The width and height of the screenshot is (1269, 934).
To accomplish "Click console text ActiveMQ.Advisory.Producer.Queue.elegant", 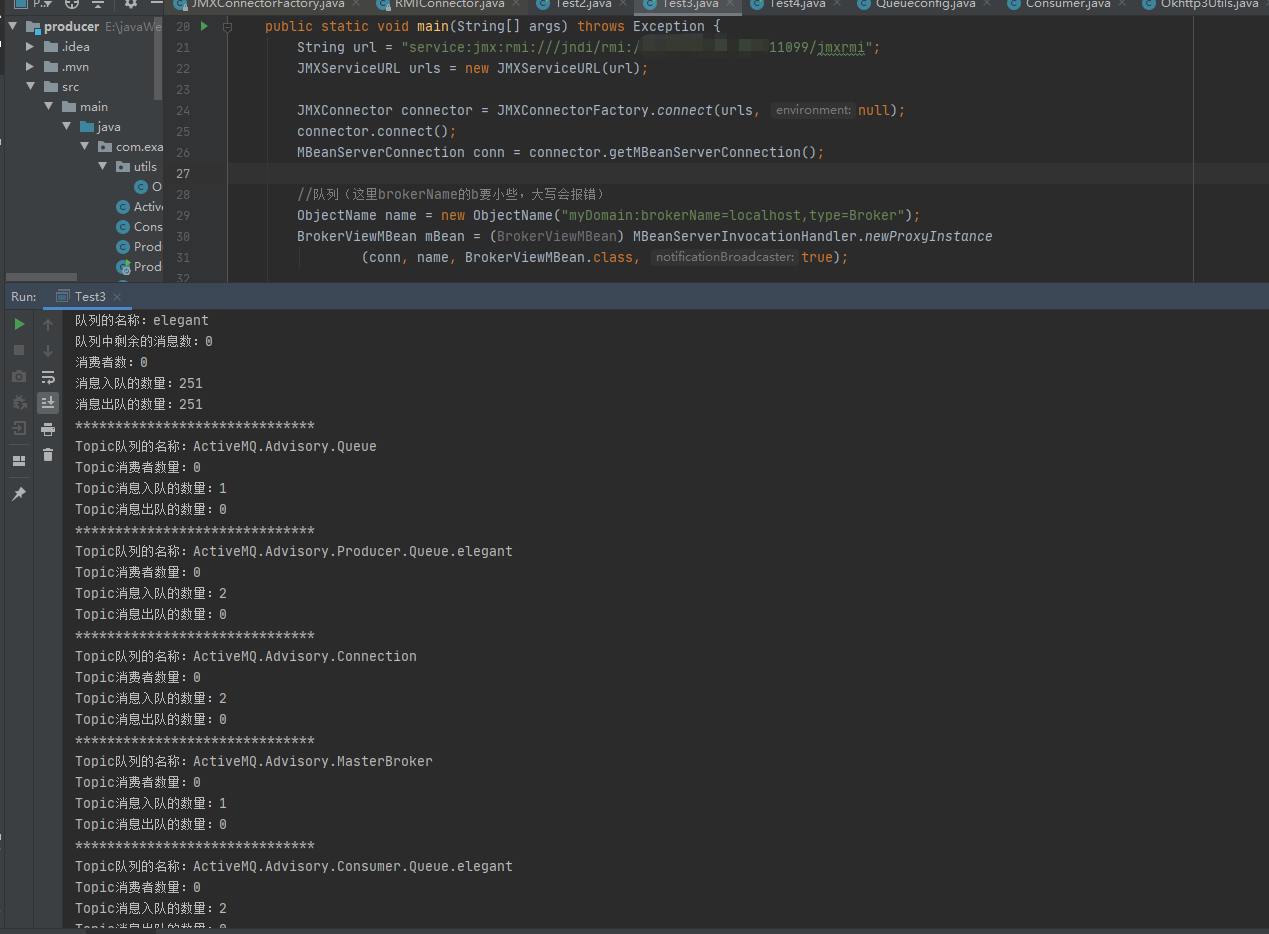I will pyautogui.click(x=353, y=551).
